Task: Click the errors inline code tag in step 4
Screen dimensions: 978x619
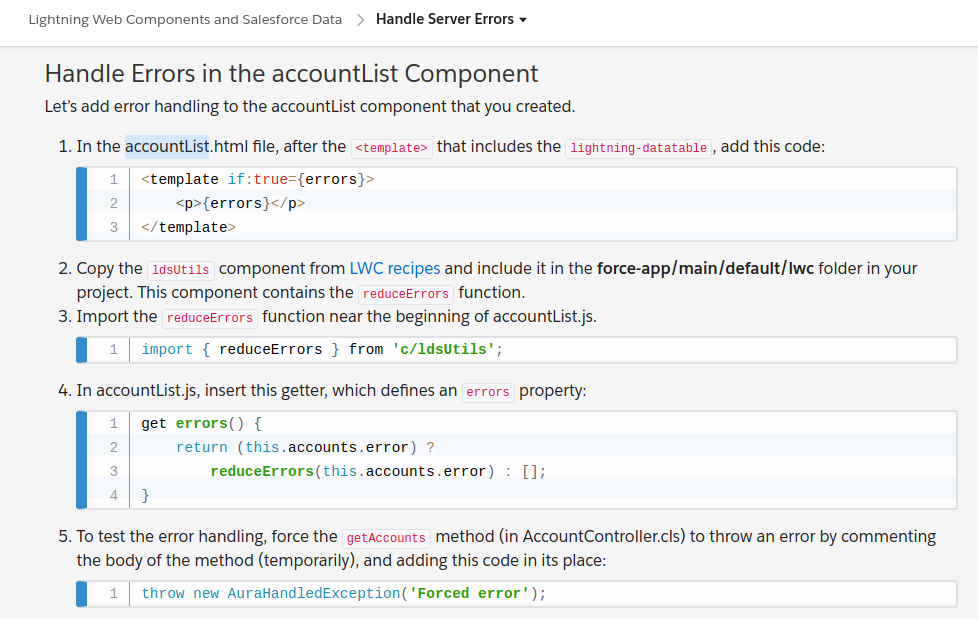Action: click(x=488, y=392)
